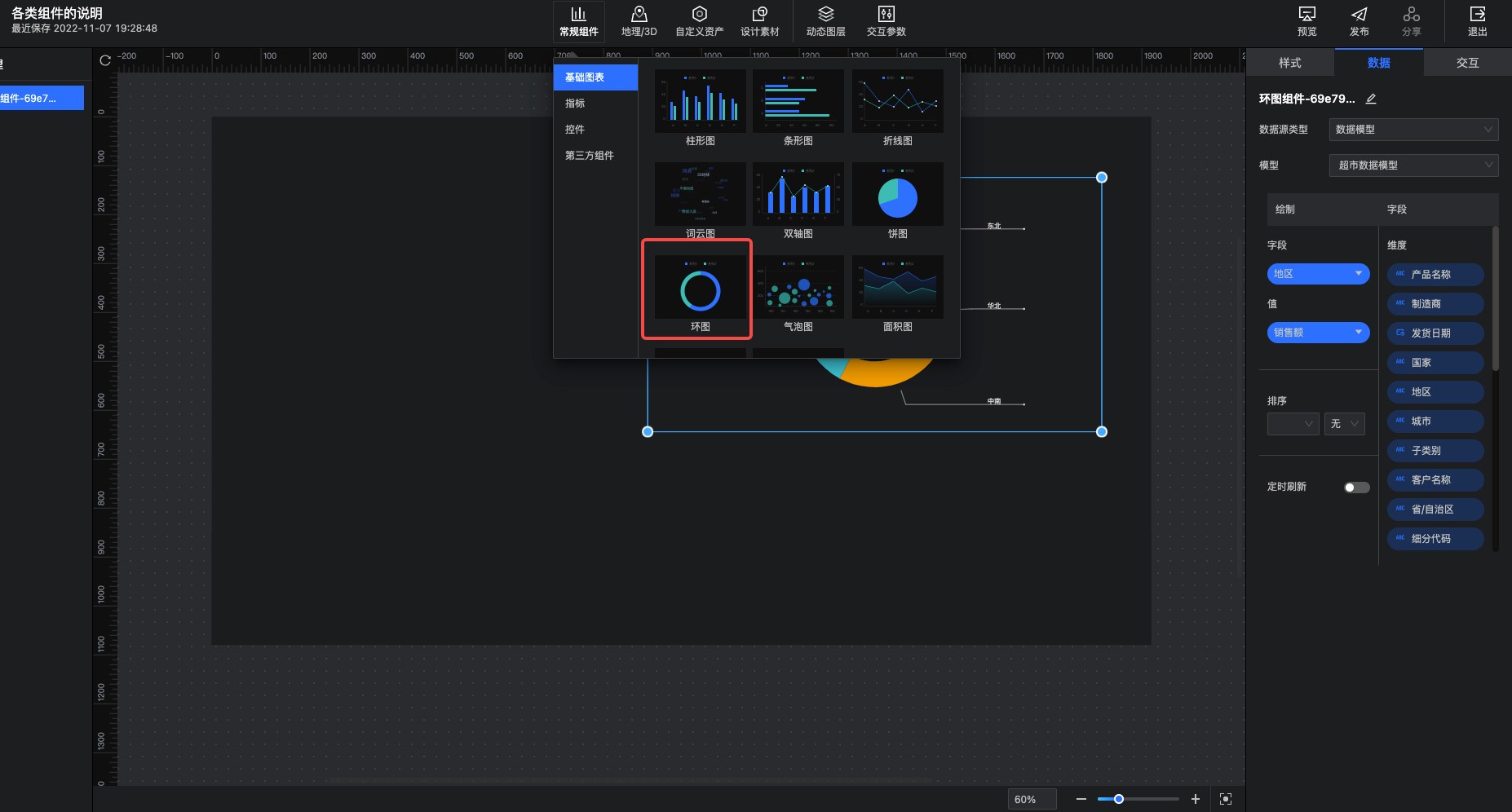Screen dimensions: 1512x812
Task: Select the 省/自治区 dimension field
Action: point(1435,510)
